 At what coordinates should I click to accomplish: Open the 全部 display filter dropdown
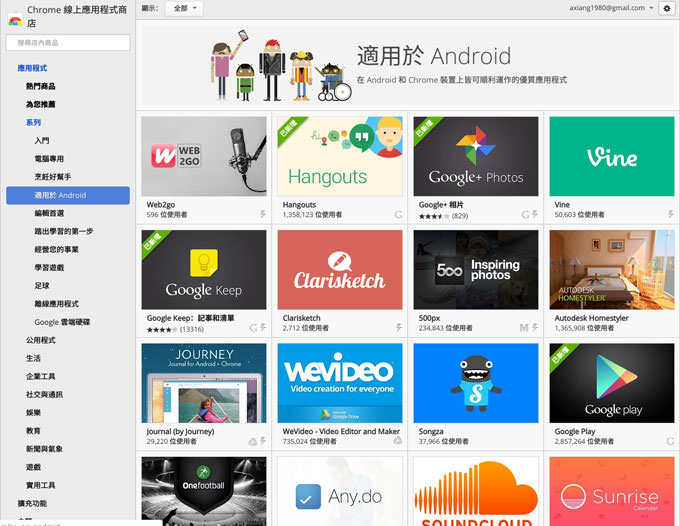click(x=184, y=8)
